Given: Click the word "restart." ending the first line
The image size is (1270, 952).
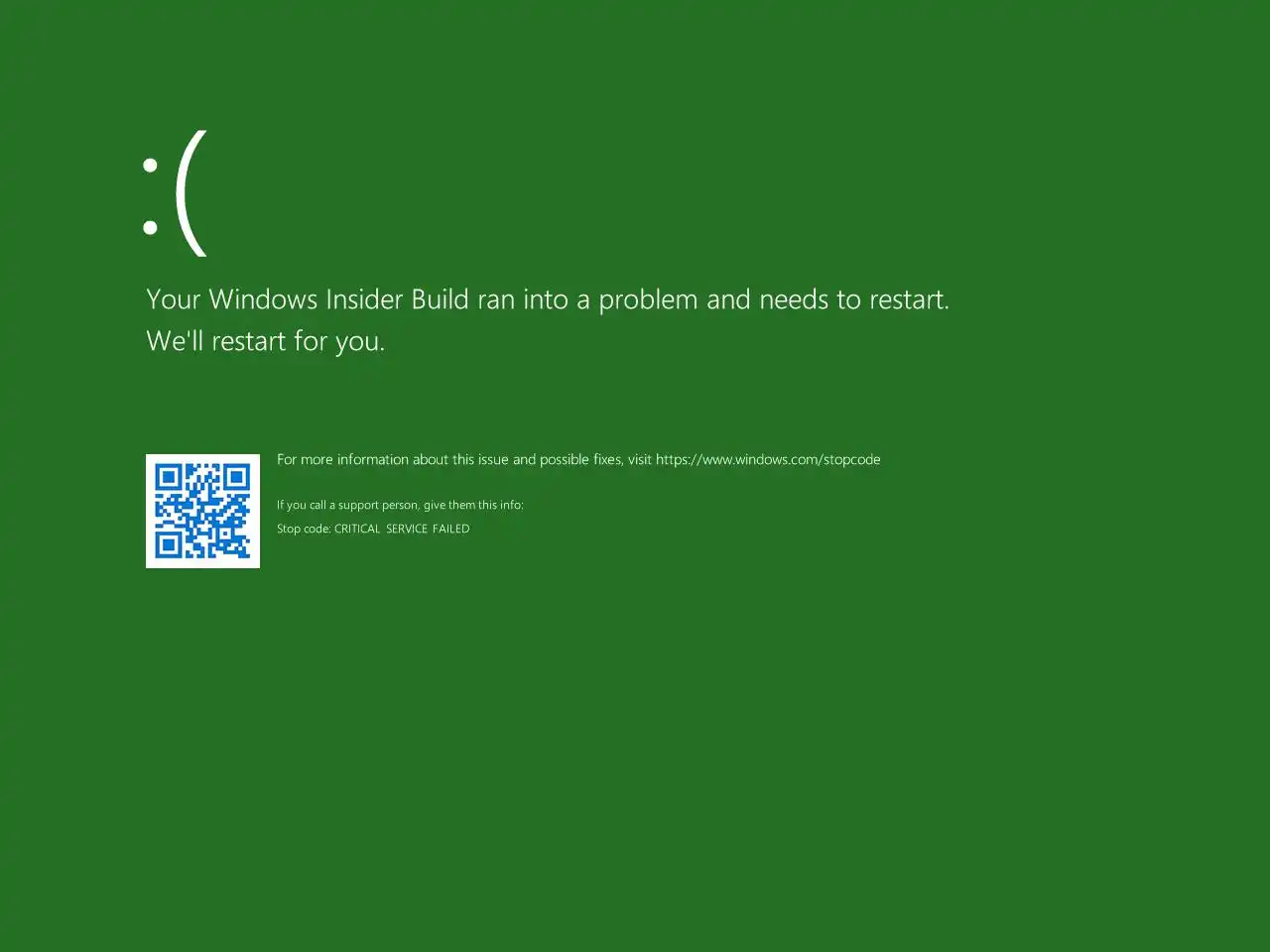Looking at the screenshot, I should tap(909, 299).
